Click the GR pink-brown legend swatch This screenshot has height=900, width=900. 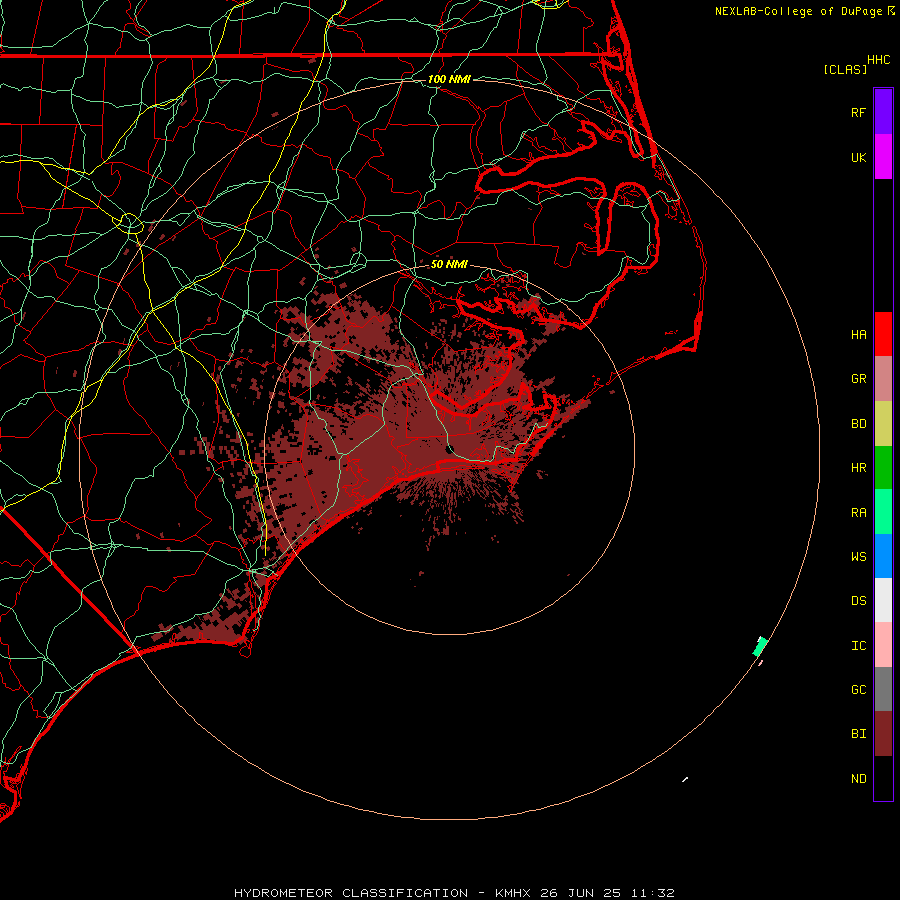click(x=883, y=379)
